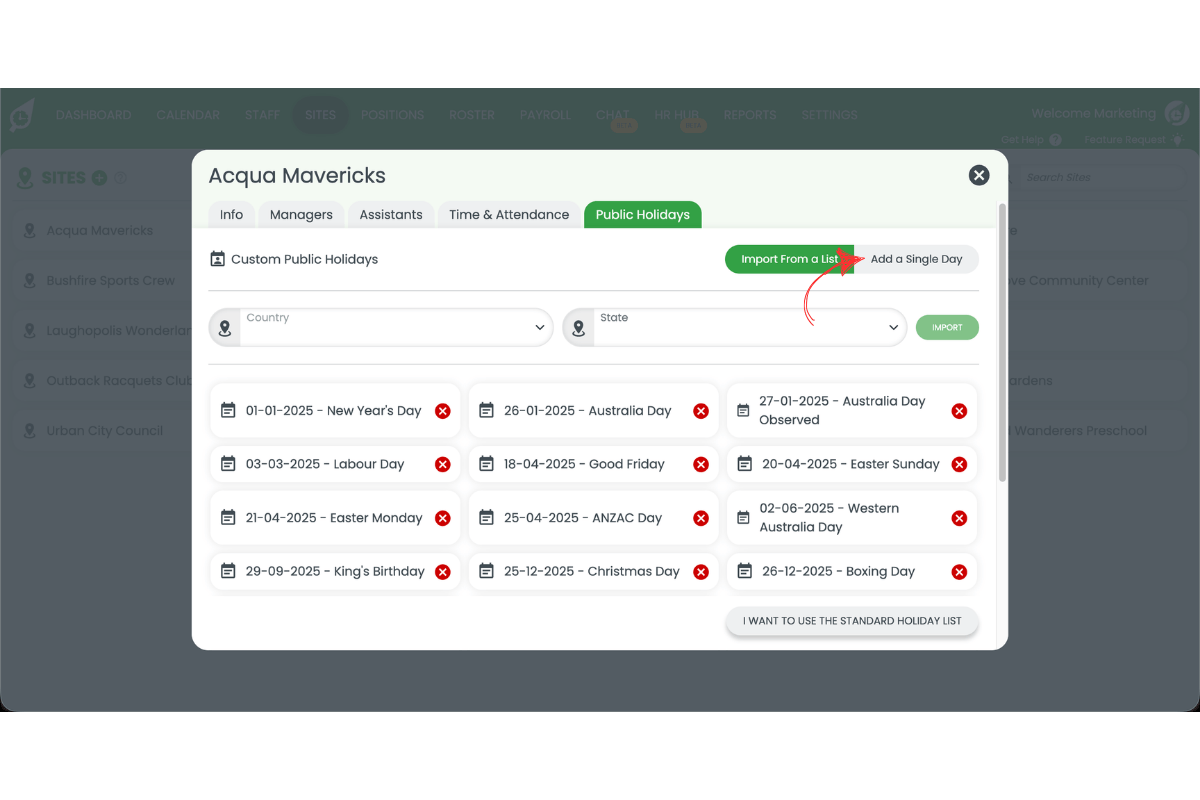
Task: Remove the New Year's Day holiday
Action: click(x=443, y=411)
